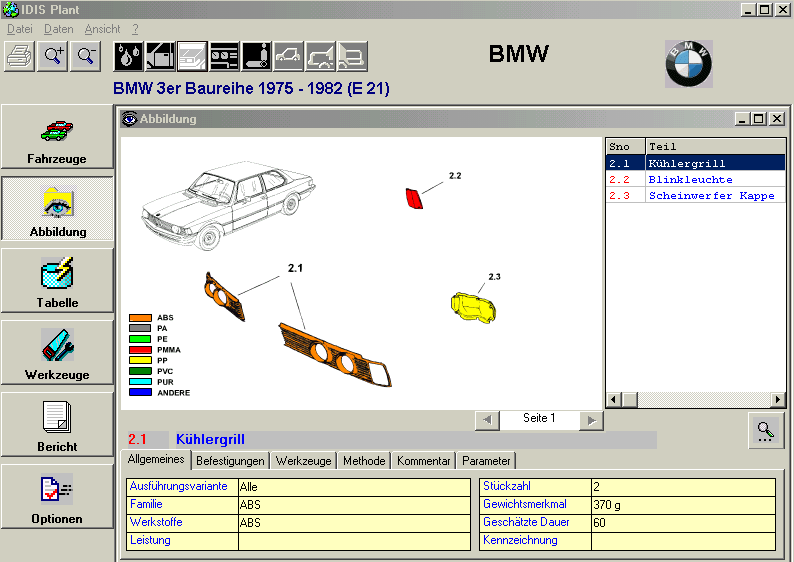Image resolution: width=794 pixels, height=562 pixels.
Task: Select the engine compartment category icon
Action: (160, 56)
